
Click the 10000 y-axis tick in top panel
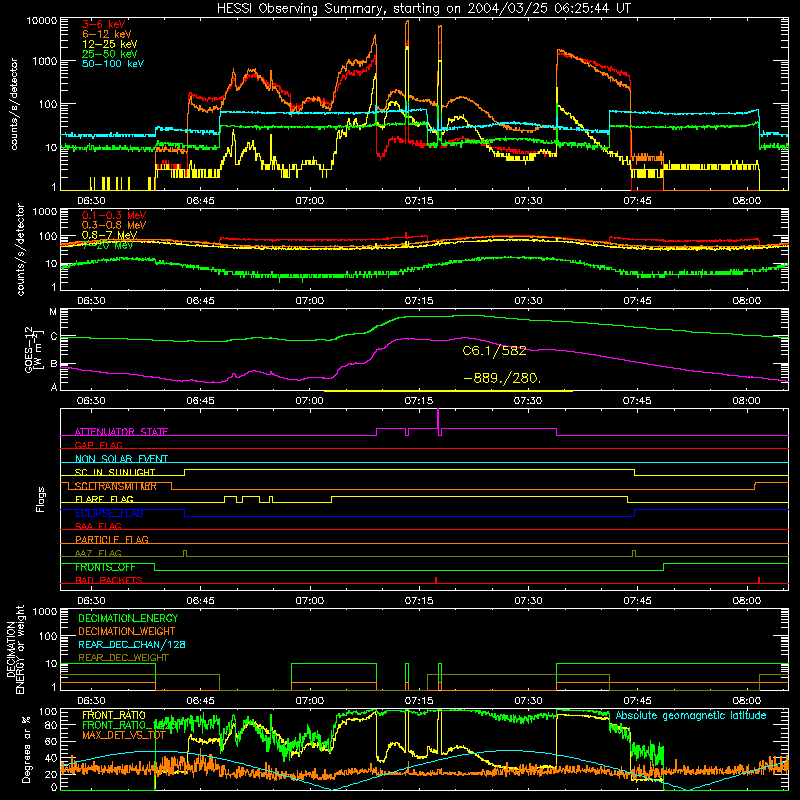click(41, 21)
